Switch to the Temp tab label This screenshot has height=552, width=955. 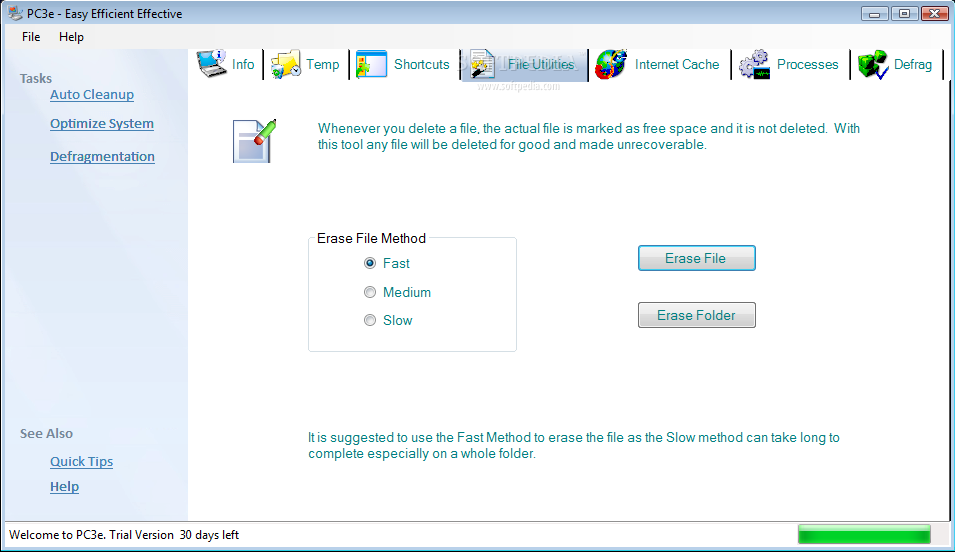[323, 65]
